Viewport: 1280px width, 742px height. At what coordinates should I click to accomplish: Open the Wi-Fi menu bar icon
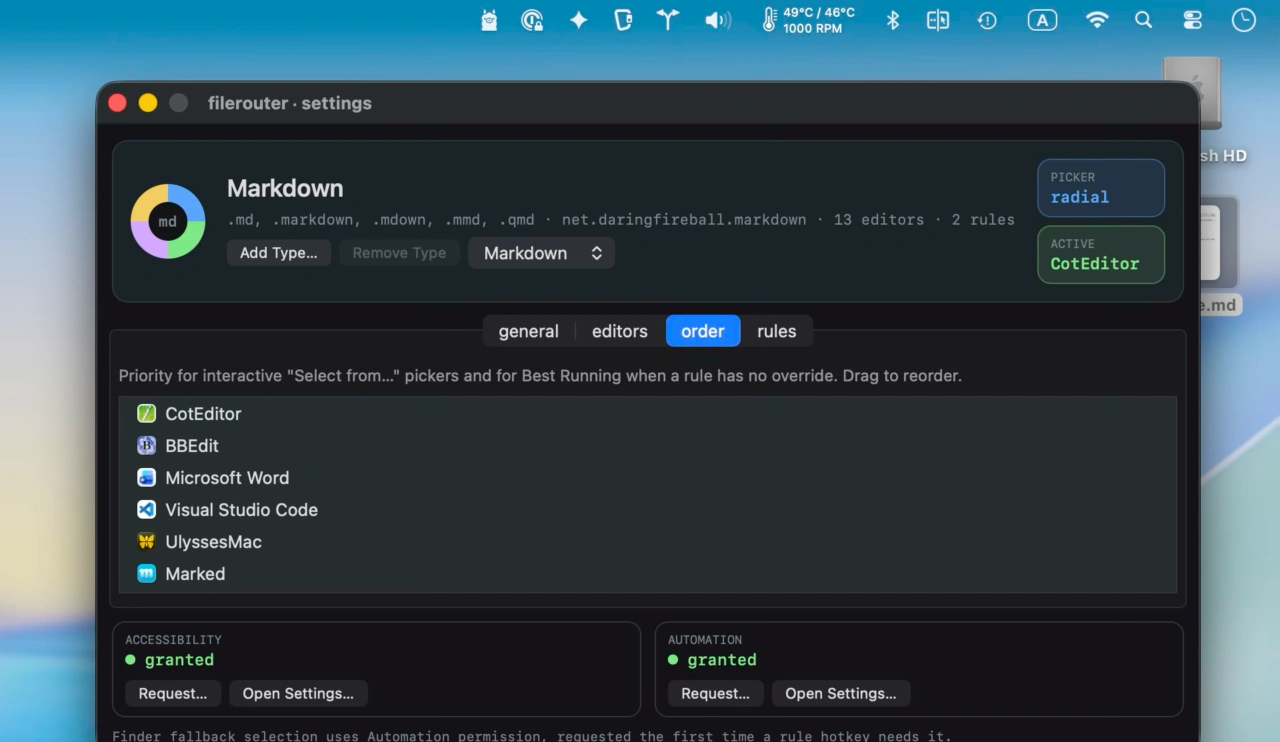coord(1097,20)
